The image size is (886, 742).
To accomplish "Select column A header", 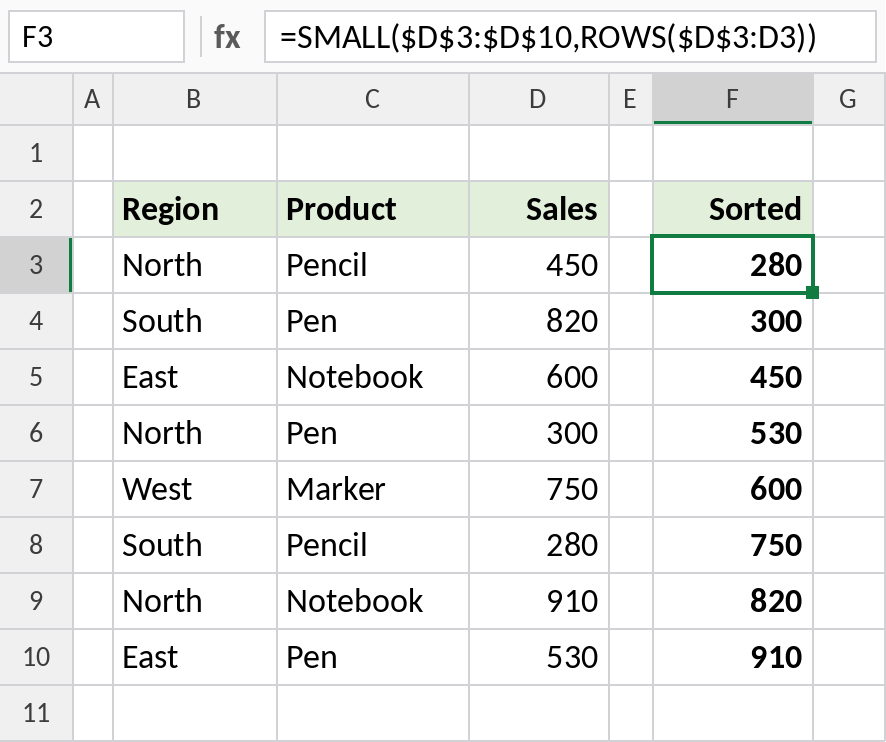I will (93, 99).
